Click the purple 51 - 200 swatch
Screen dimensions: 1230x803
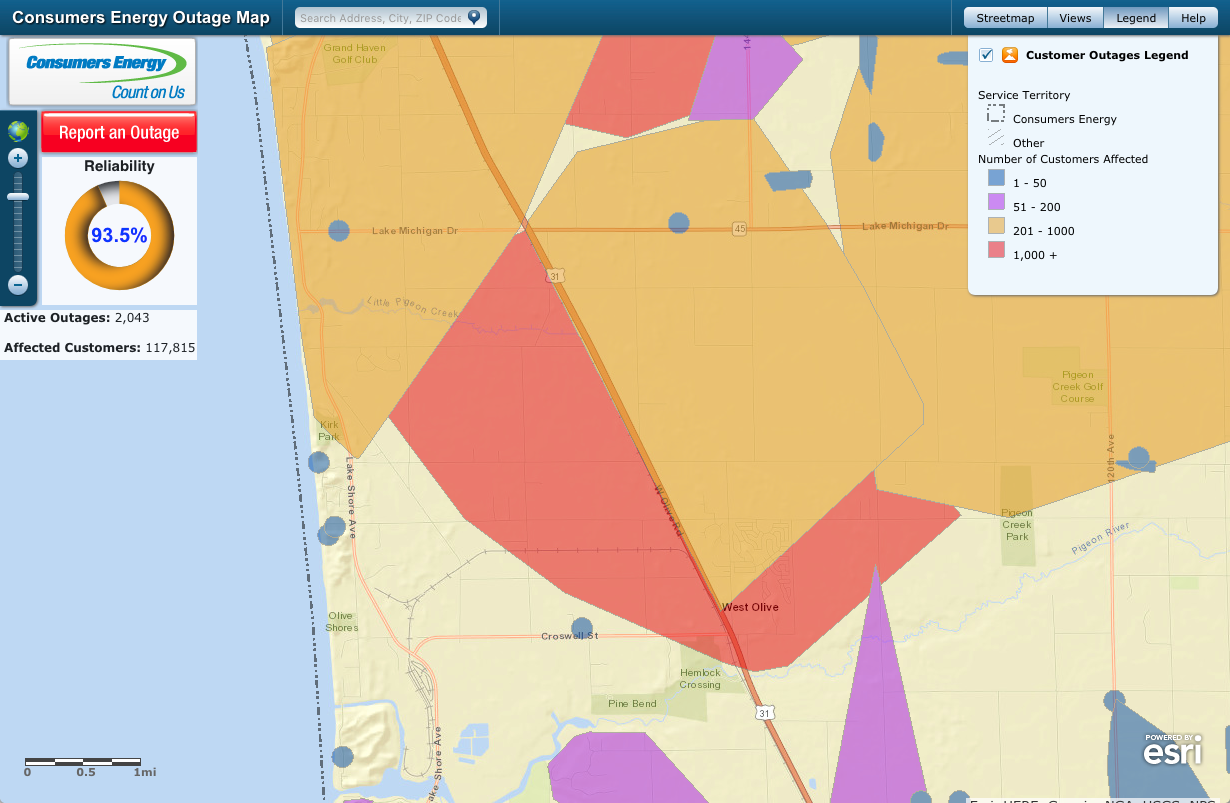[996, 202]
